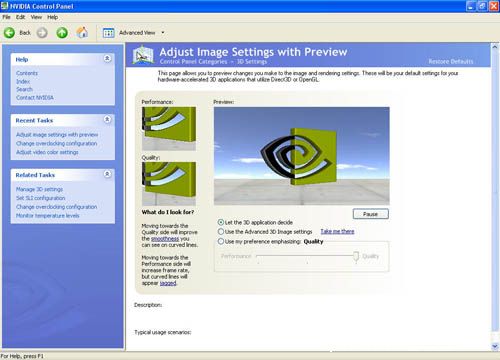Click the Quality sample thumbnail
Viewport: 500px width, 360px height.
(169, 184)
